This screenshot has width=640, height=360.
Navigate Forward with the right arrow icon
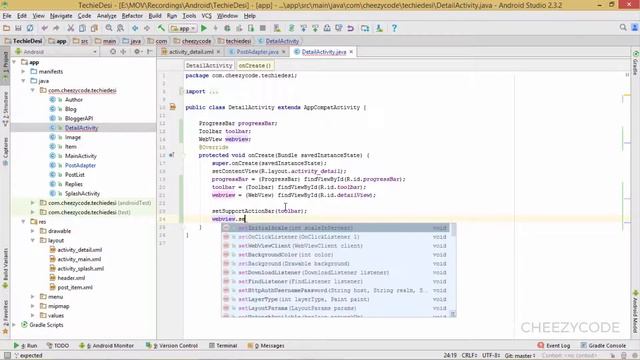click(x=147, y=28)
